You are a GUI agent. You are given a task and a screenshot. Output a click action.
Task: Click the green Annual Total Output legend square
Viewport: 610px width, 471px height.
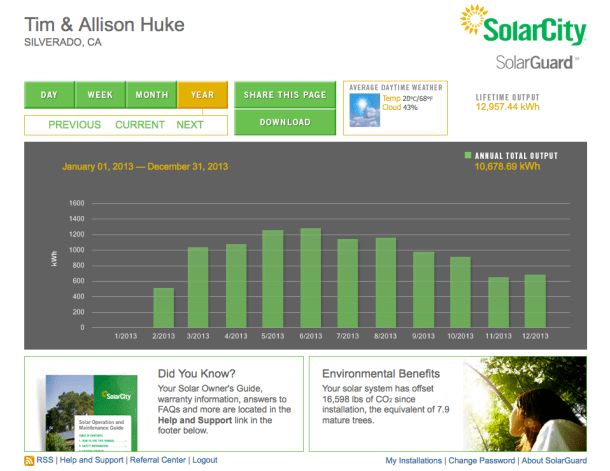(468, 155)
